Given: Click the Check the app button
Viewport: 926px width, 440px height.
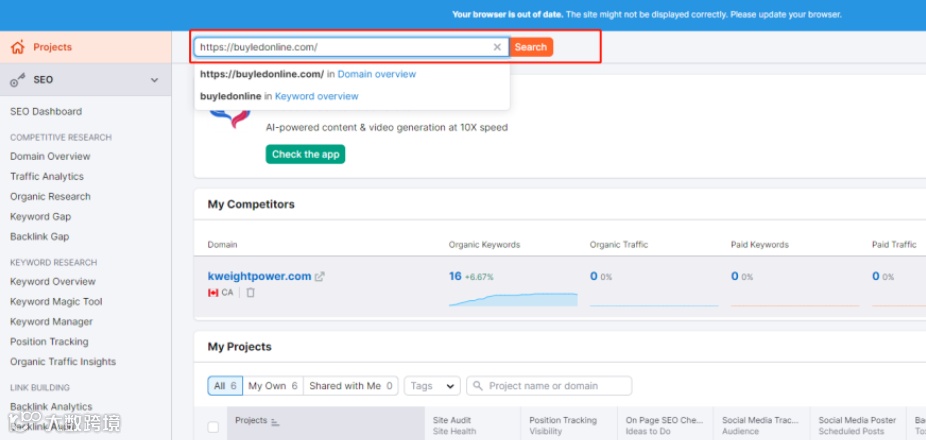Looking at the screenshot, I should click(305, 154).
